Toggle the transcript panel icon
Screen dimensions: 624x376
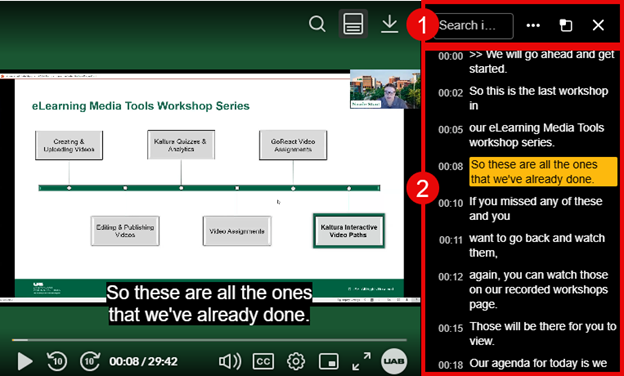pos(353,25)
